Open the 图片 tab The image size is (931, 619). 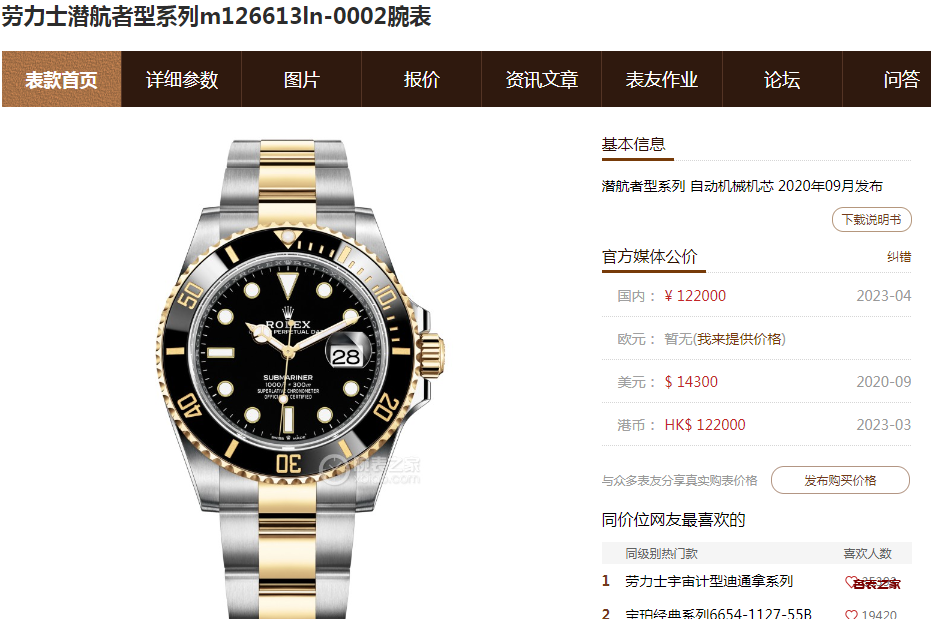pyautogui.click(x=302, y=80)
